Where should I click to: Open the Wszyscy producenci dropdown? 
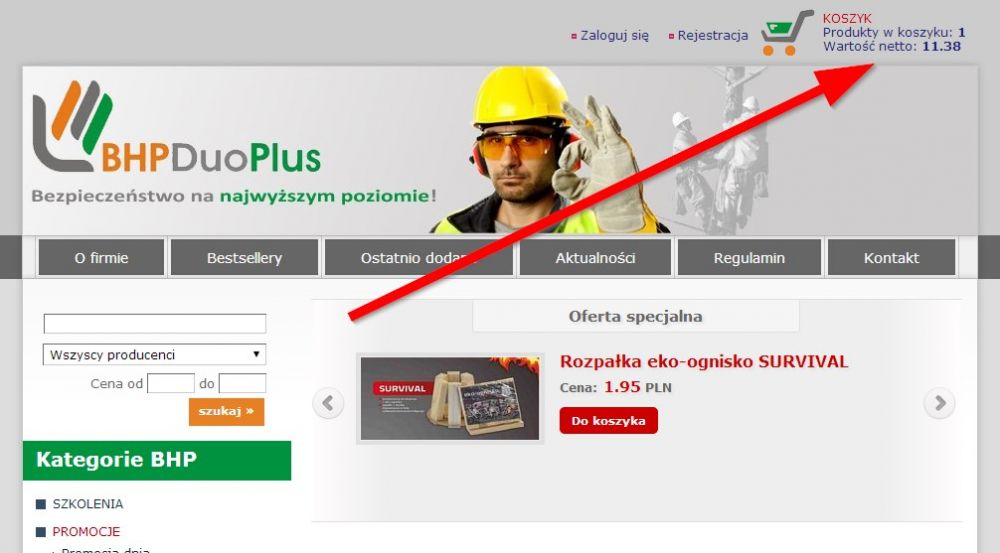(x=154, y=355)
